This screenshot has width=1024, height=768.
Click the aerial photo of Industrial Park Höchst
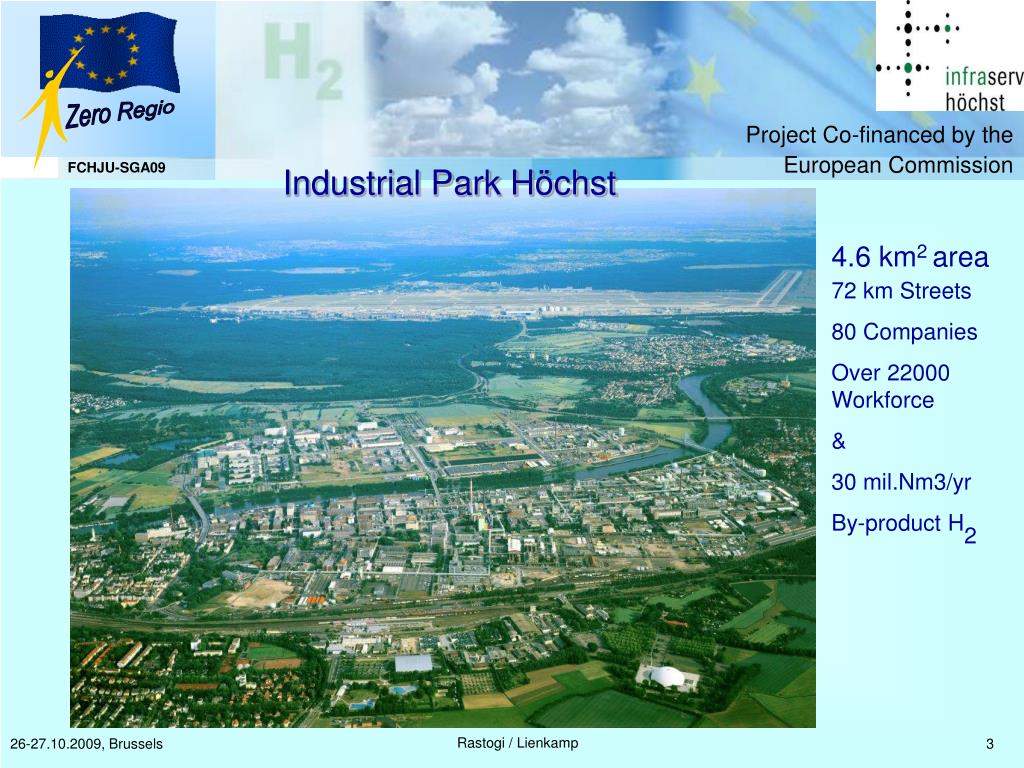coord(445,460)
